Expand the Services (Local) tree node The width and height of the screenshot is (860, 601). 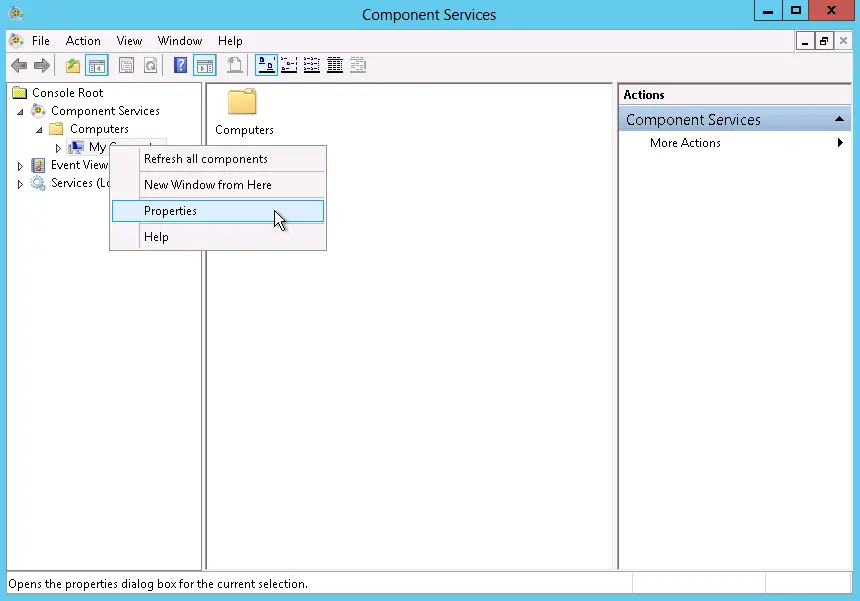(20, 184)
